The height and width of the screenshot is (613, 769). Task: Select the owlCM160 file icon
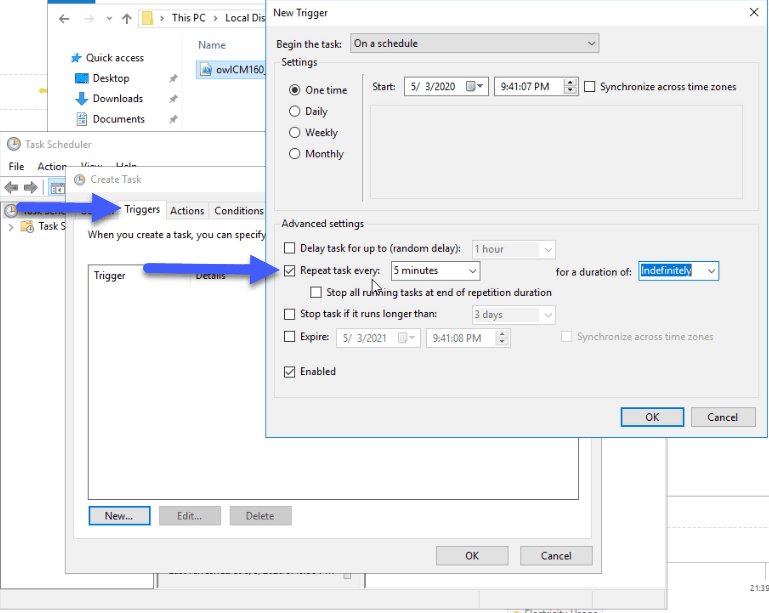pyautogui.click(x=206, y=70)
